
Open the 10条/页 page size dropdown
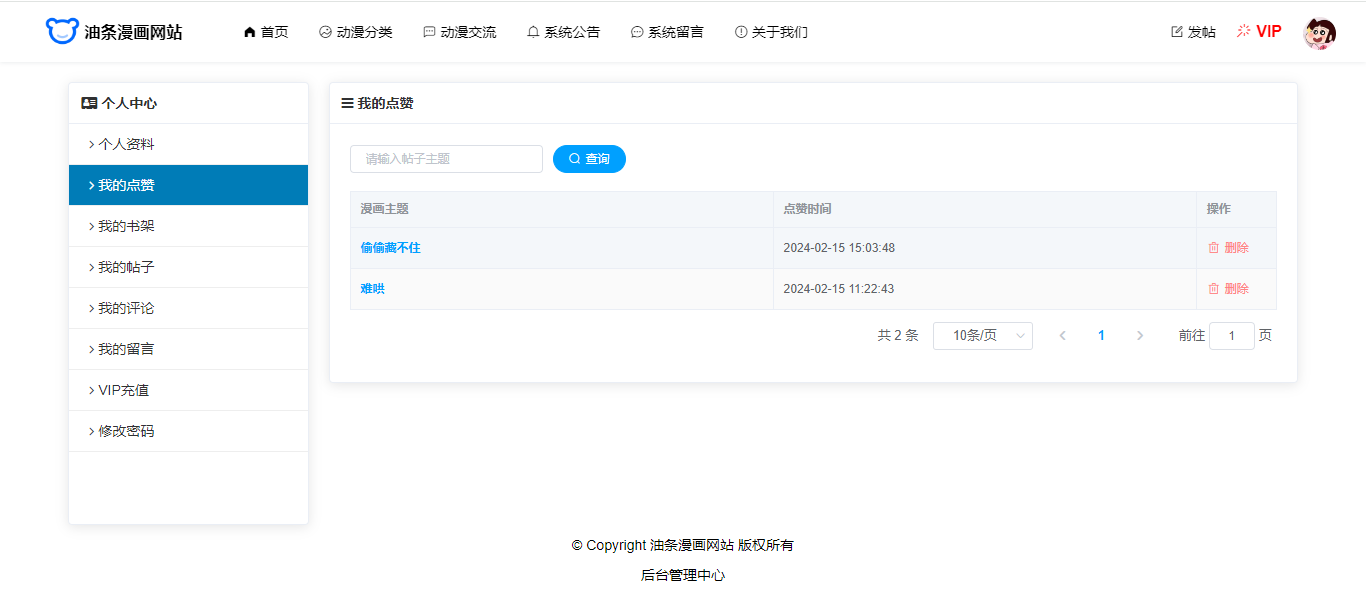(982, 336)
